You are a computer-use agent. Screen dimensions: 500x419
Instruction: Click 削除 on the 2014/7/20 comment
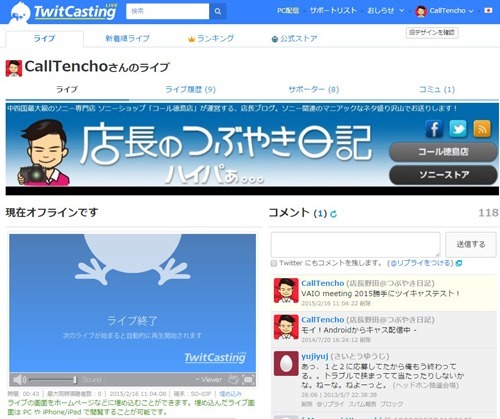click(365, 340)
